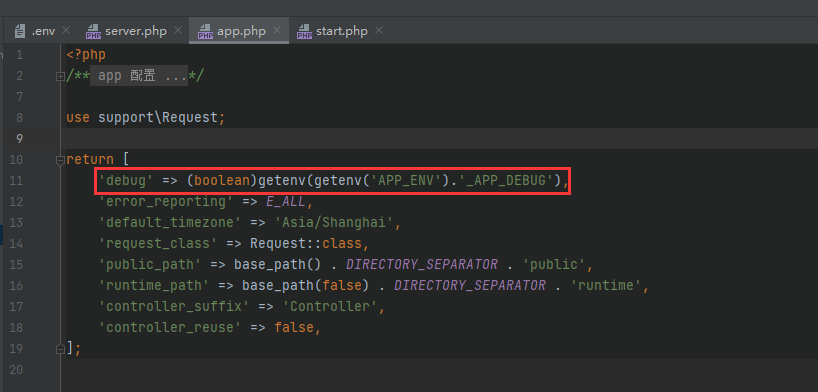818x392 pixels.
Task: Click line number 11 in the gutter
Action: (x=16, y=181)
